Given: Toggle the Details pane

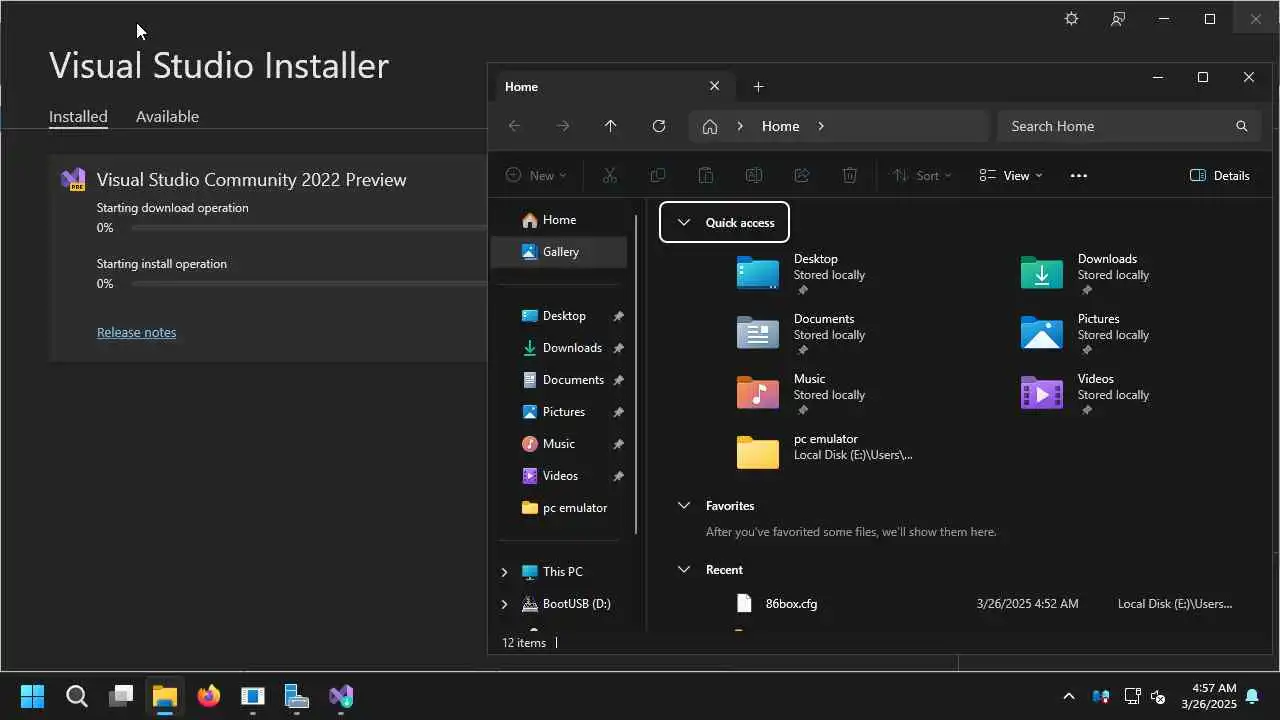Looking at the screenshot, I should pos(1220,175).
